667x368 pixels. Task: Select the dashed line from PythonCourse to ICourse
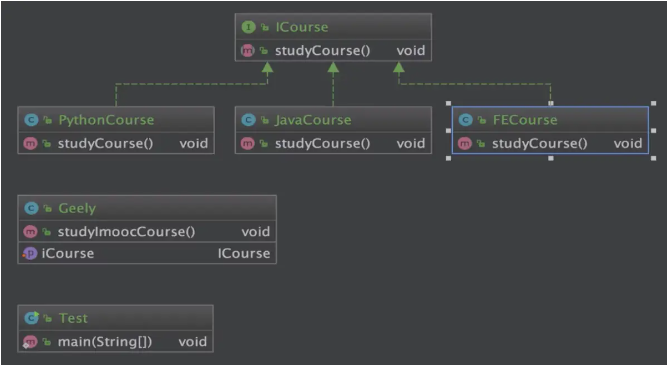point(191,84)
